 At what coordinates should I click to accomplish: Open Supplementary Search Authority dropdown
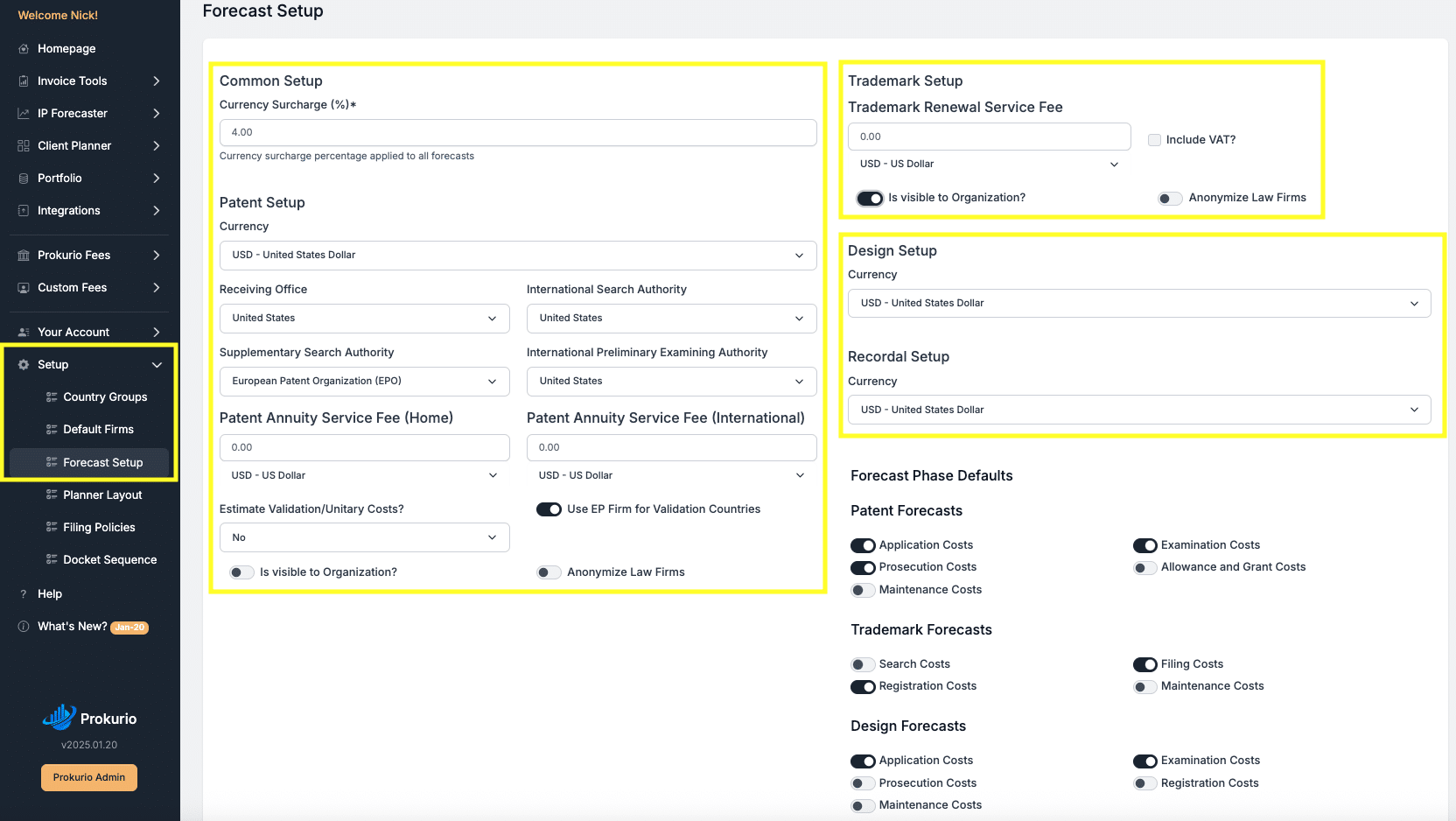[x=364, y=382]
